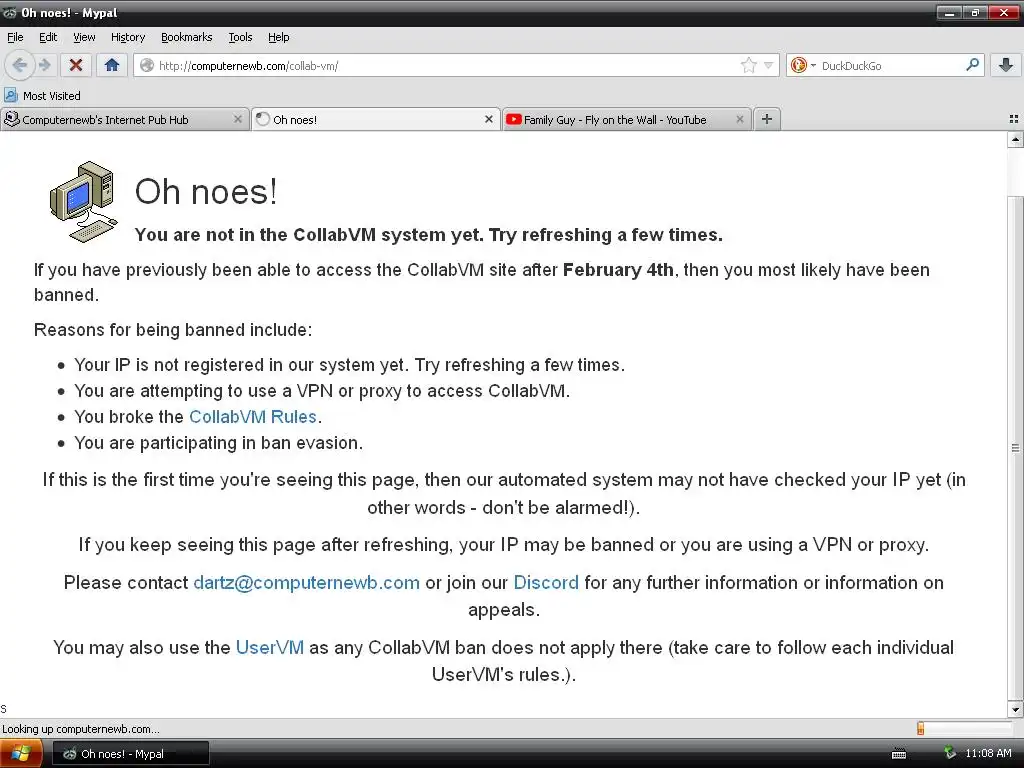Select the Oh noes! tab
The height and width of the screenshot is (768, 1024).
pos(376,120)
